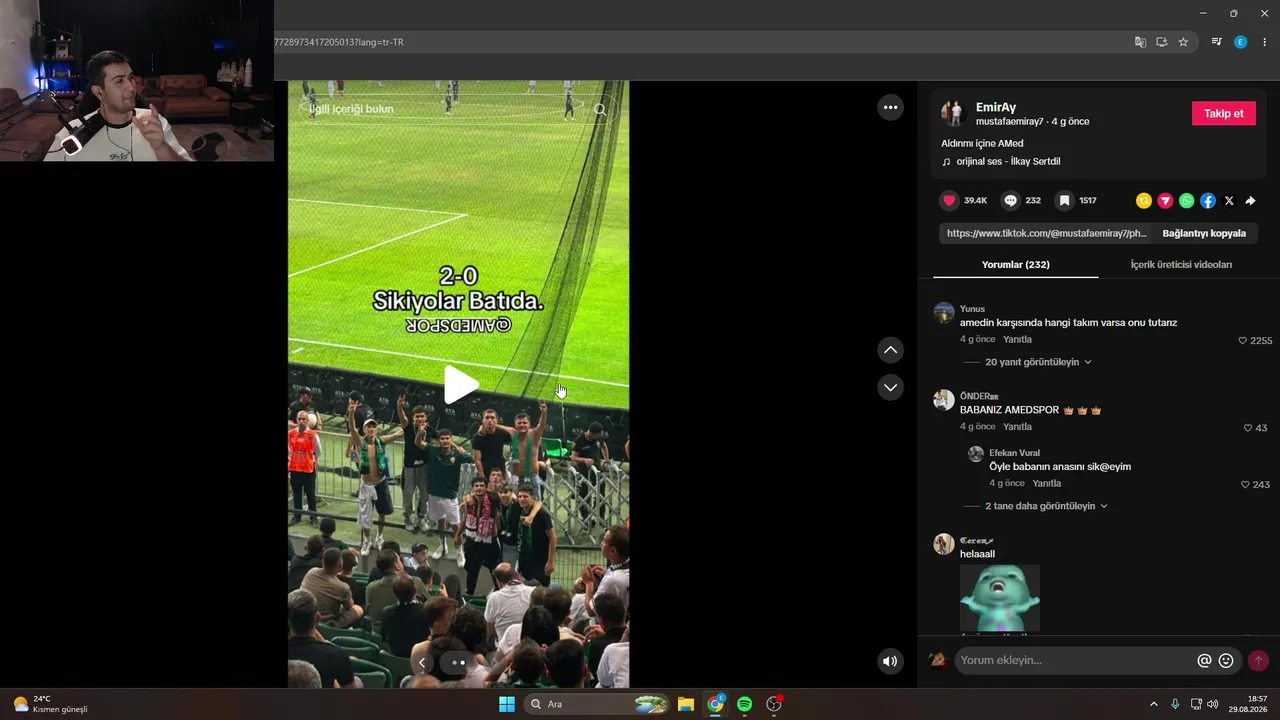The width and height of the screenshot is (1280, 720).
Task: Open Chrome media controls icon
Action: tap(1216, 42)
